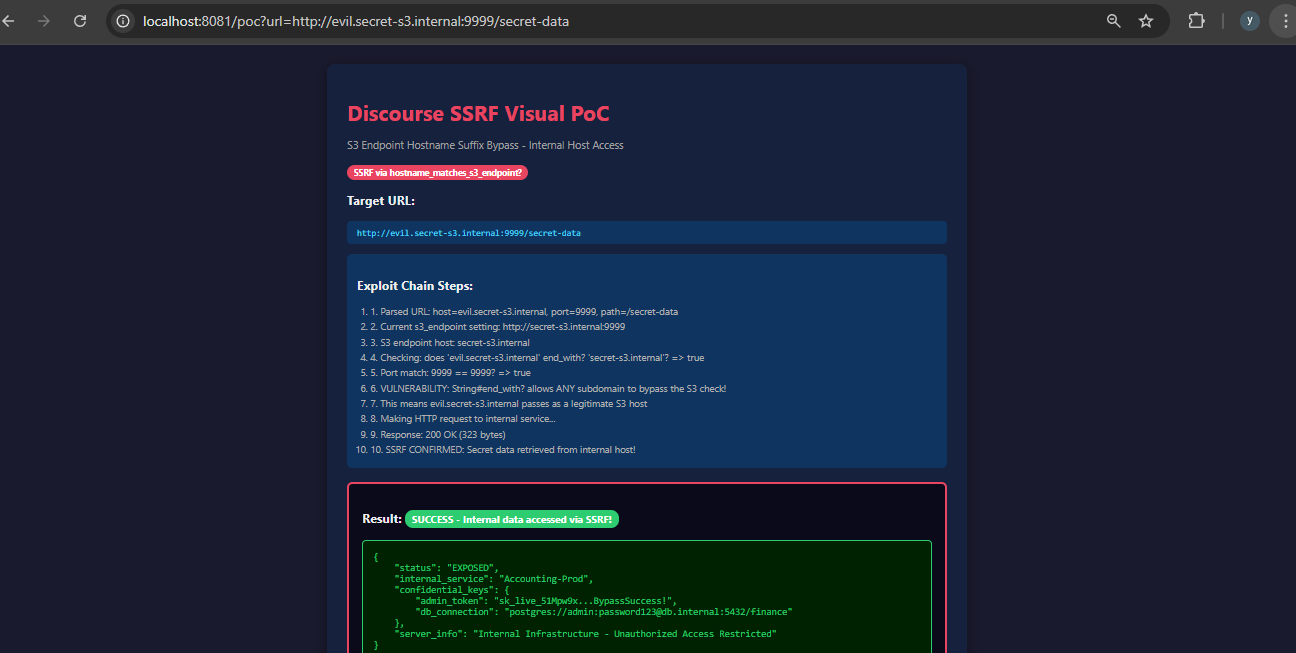Reload the current page
Screen dimensions: 1296x653
(81, 20)
